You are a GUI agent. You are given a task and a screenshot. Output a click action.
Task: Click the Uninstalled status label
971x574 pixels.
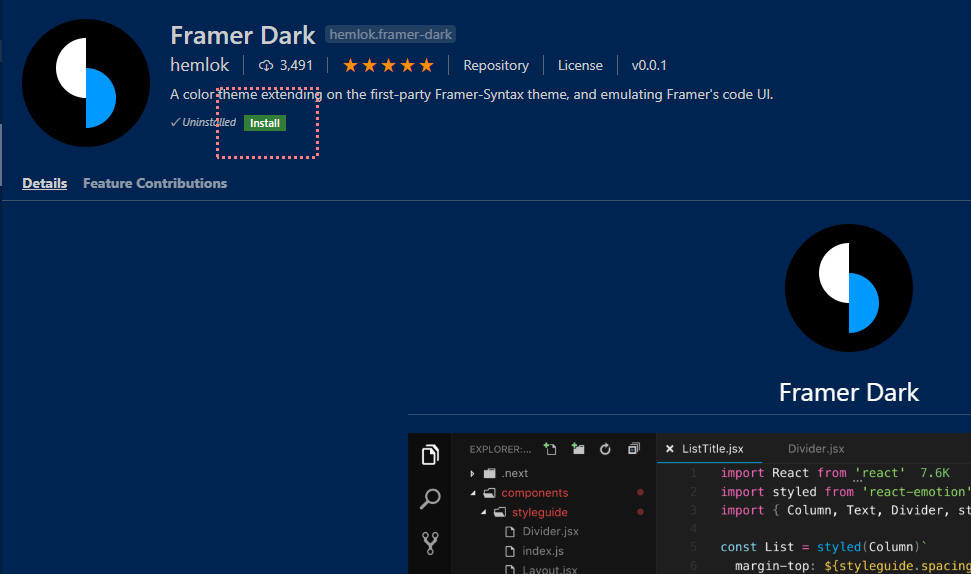click(x=203, y=122)
